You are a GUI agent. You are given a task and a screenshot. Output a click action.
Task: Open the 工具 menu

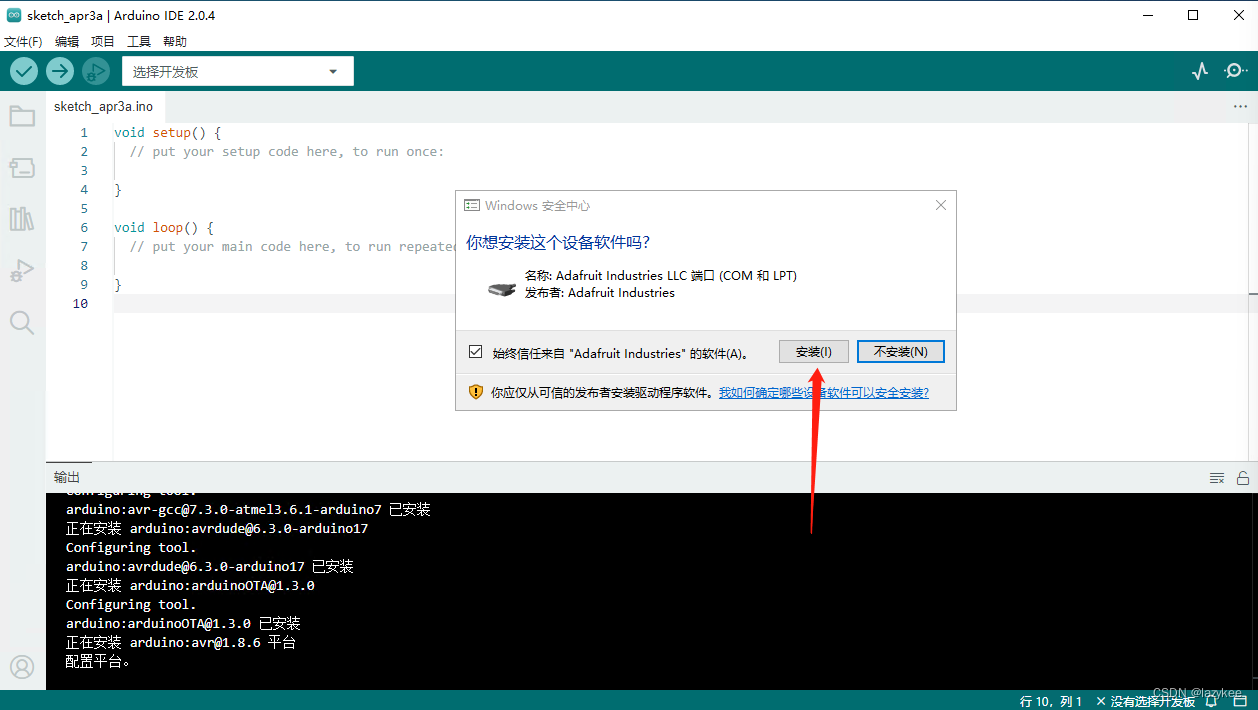(x=139, y=41)
